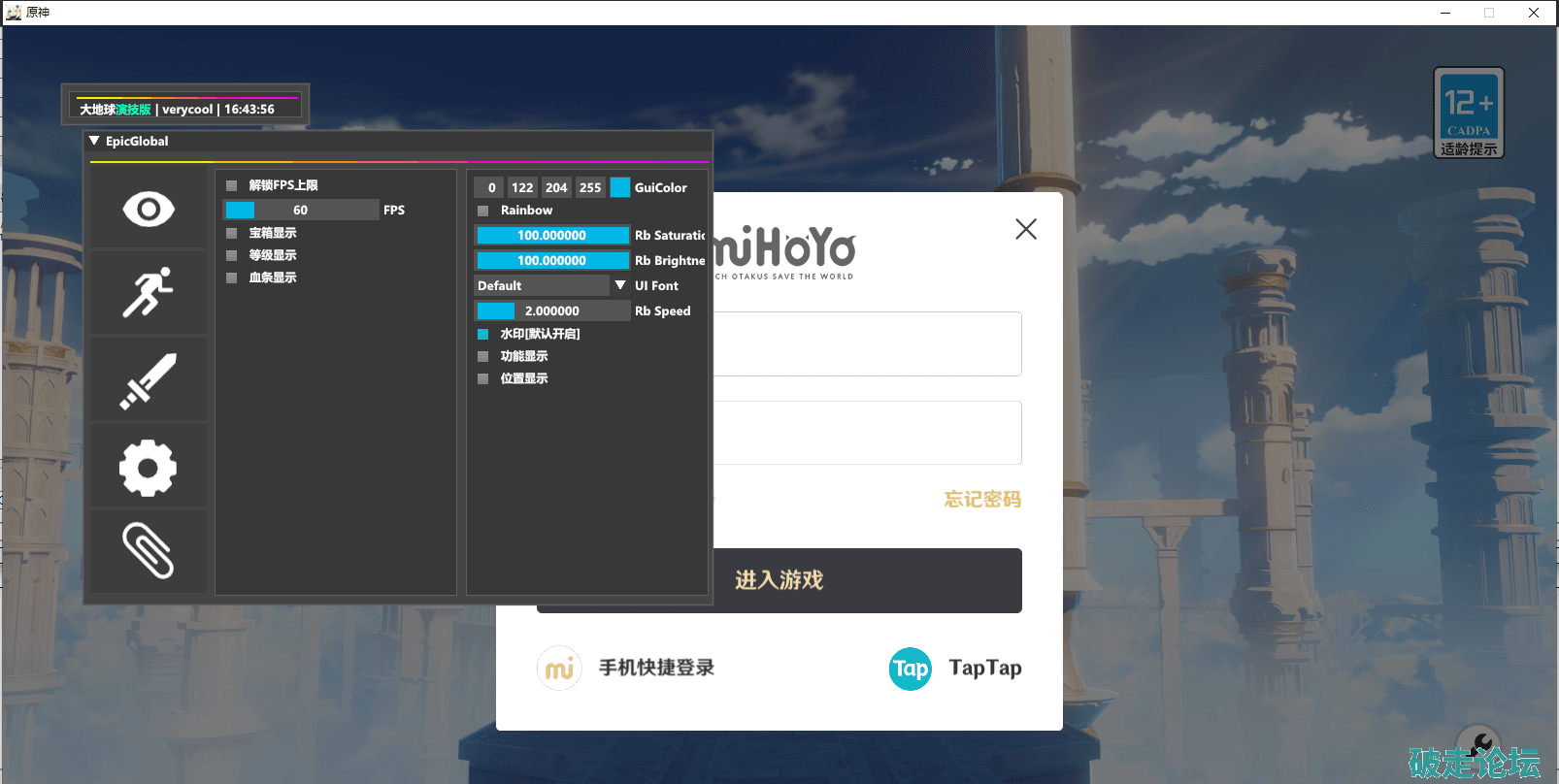Click the wrench icon in bottom corner
This screenshot has width=1559, height=784.
click(x=1478, y=746)
